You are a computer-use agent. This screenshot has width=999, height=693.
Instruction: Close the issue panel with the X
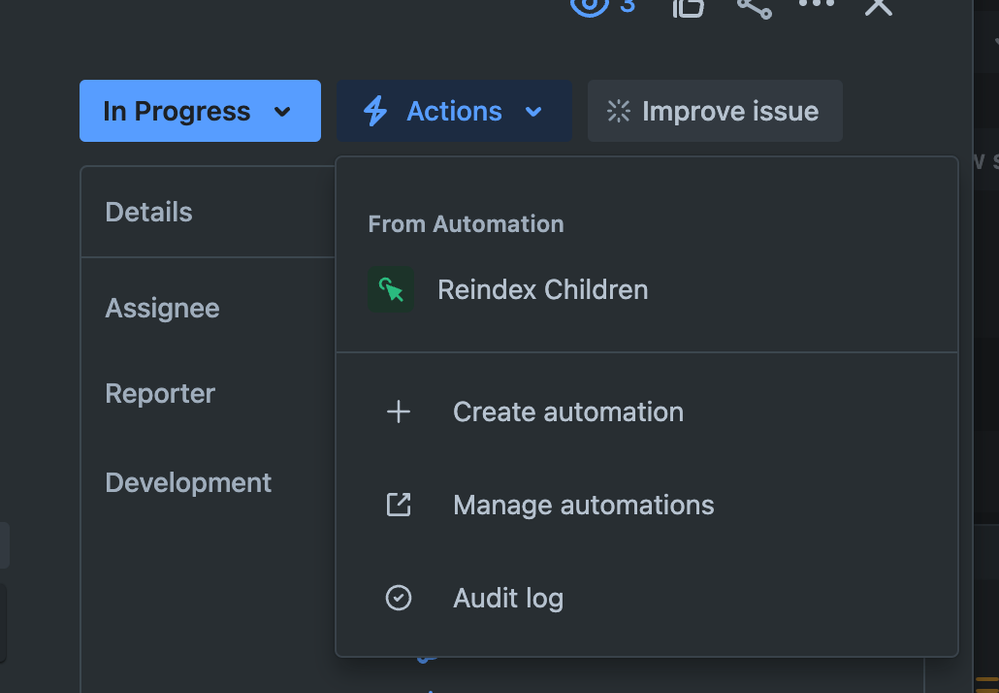tap(878, 6)
